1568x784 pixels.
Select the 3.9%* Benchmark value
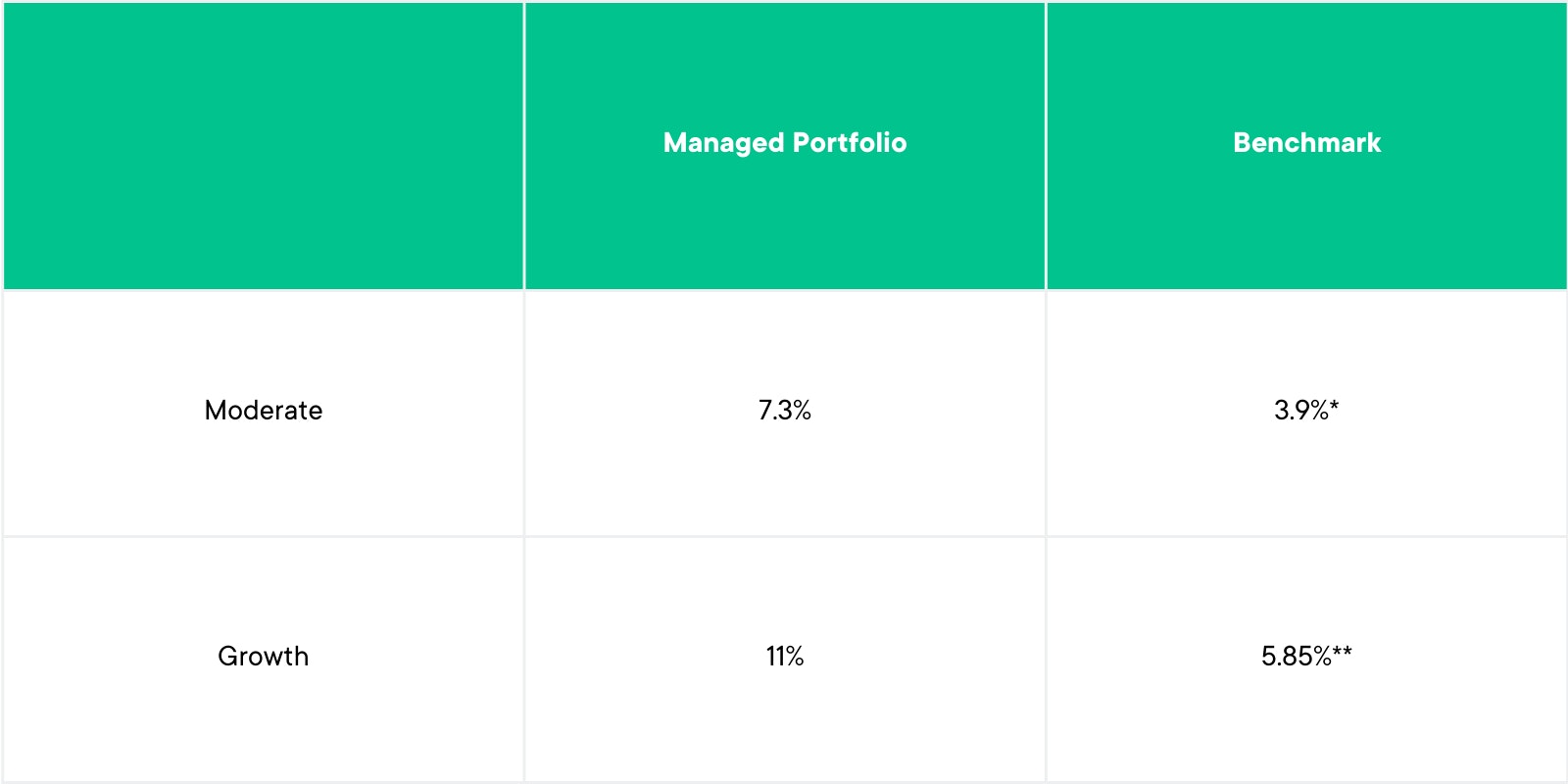point(1306,411)
